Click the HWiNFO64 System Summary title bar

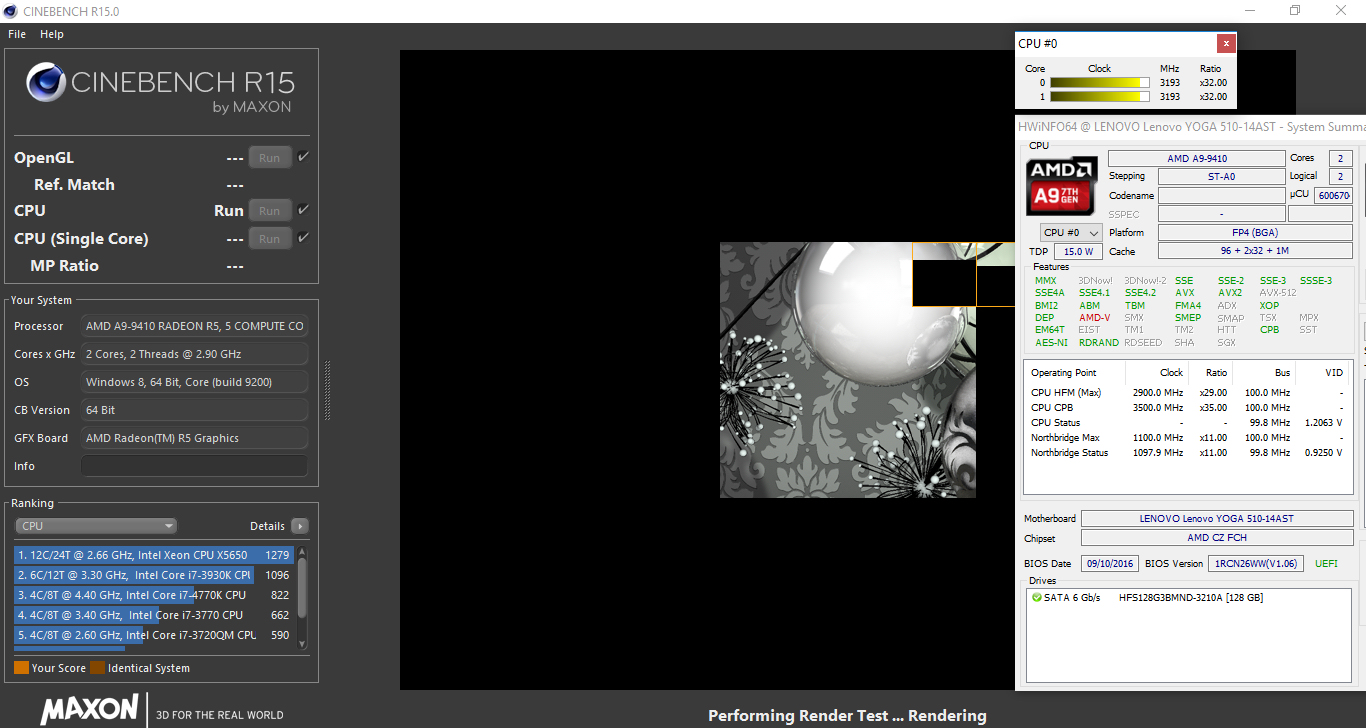[x=1190, y=127]
